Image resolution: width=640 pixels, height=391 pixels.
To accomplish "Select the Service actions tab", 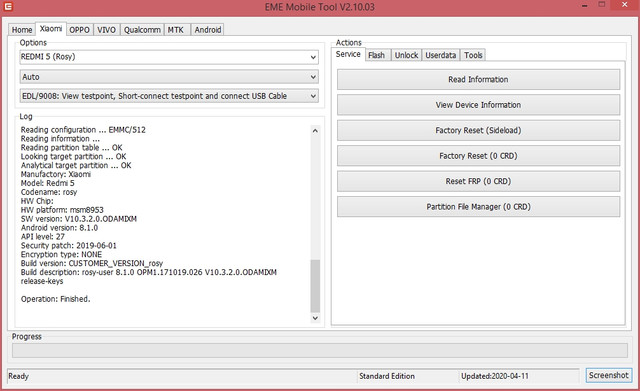I will [x=348, y=54].
